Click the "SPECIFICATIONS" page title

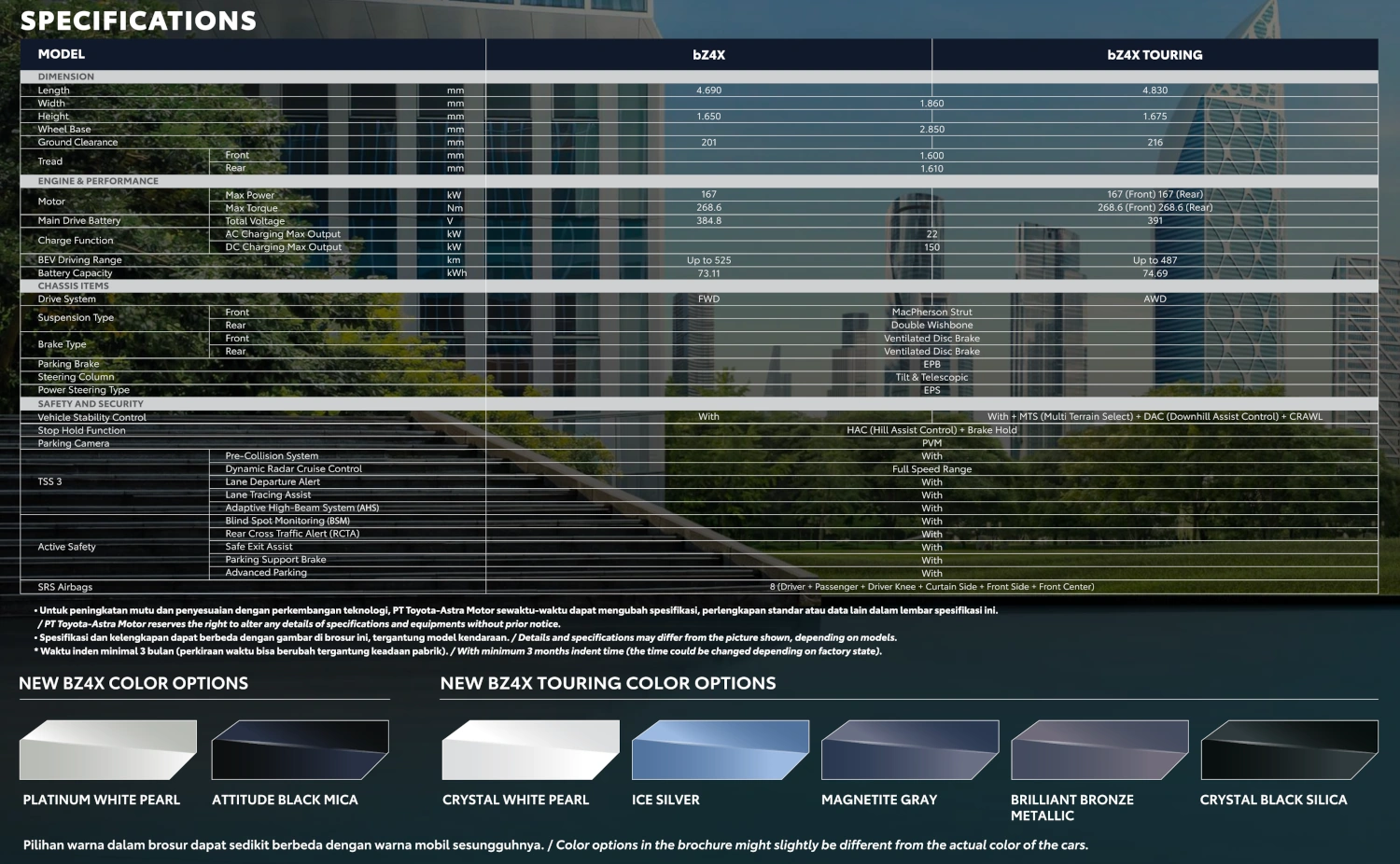pyautogui.click(x=138, y=21)
